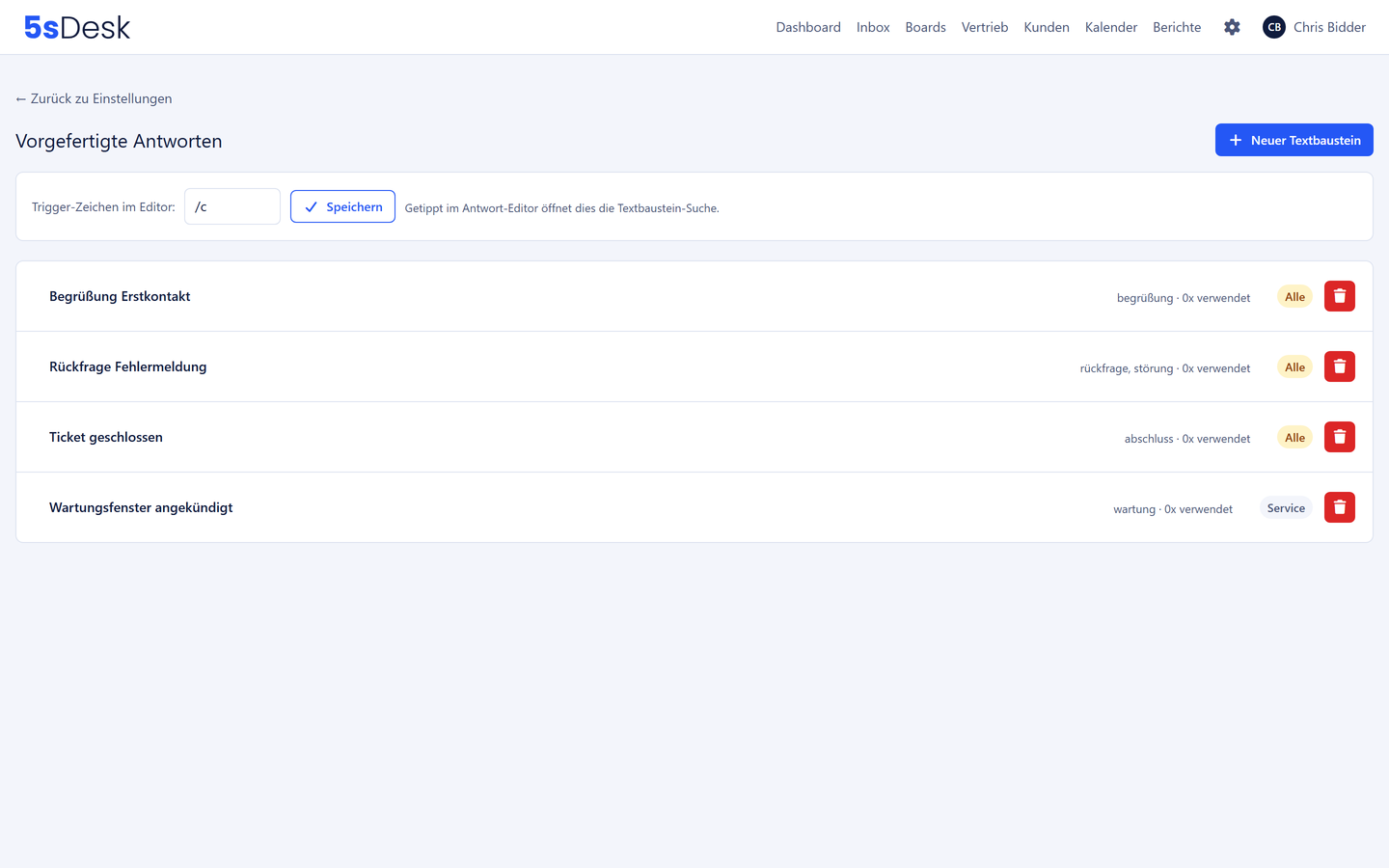This screenshot has width=1389, height=868.
Task: Open the Vertrieb menu item
Action: pos(985,27)
